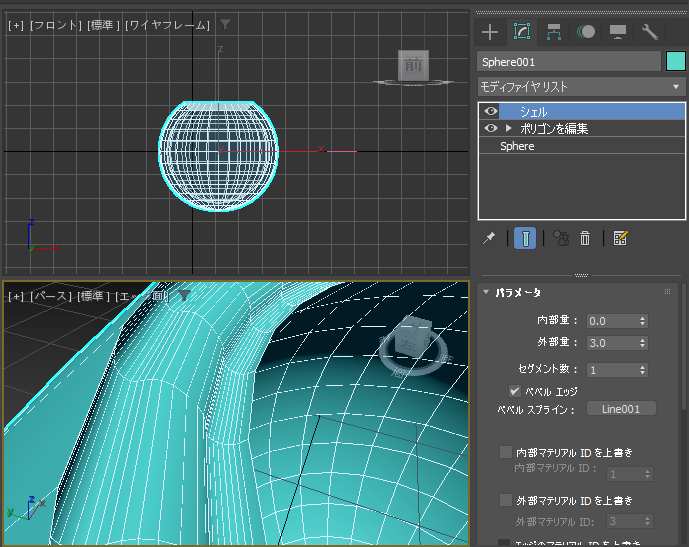The width and height of the screenshot is (689, 547).
Task: Toggle visibility eye of シェル modifier
Action: [x=491, y=111]
